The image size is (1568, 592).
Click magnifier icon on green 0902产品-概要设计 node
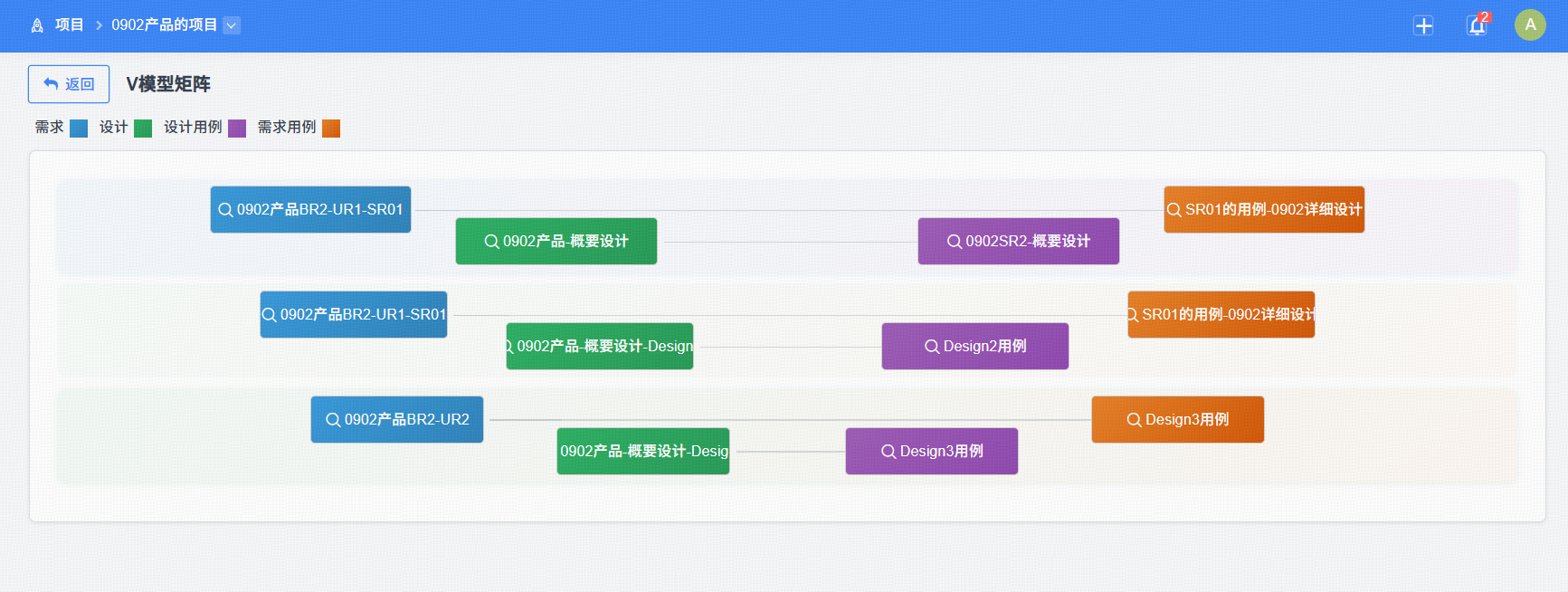tap(491, 242)
